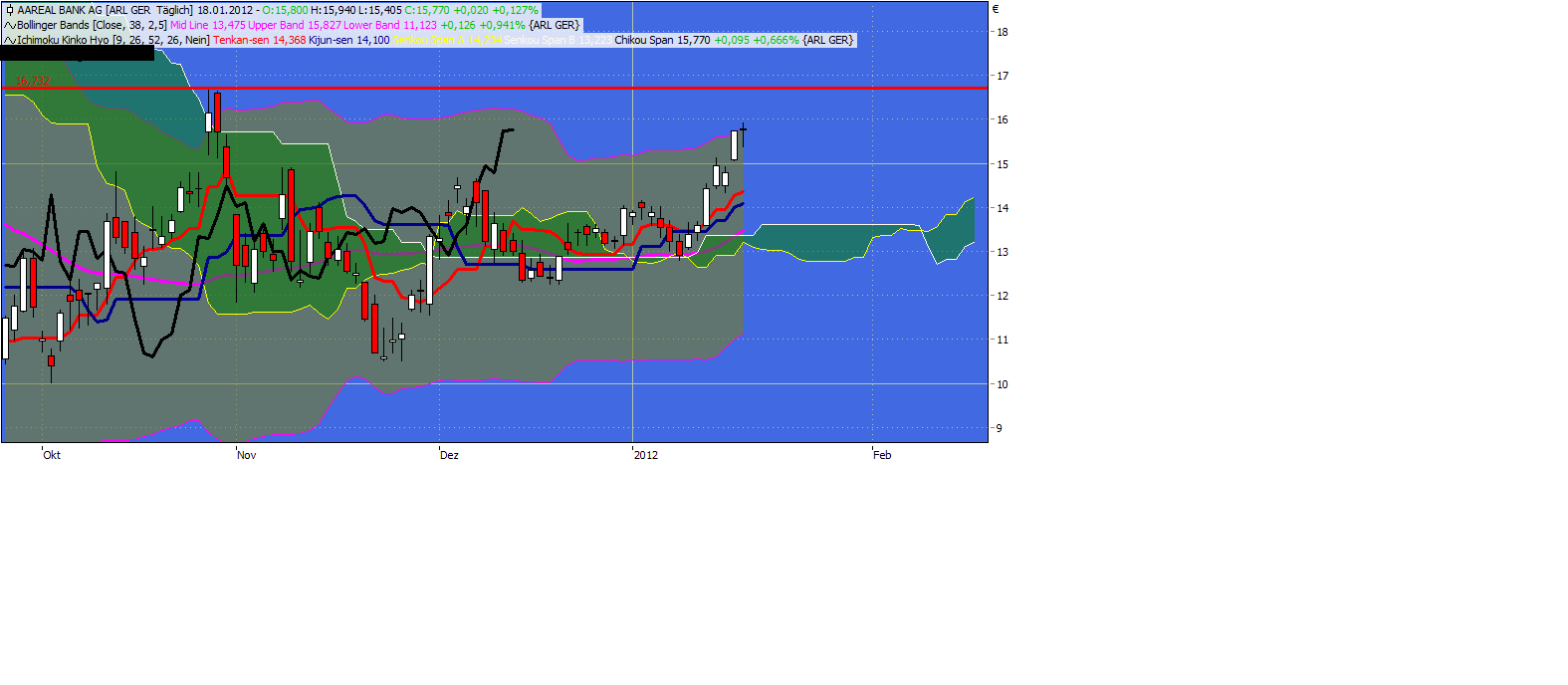
Task: Click the Bollinger Bands indicator line icon
Action: pyautogui.click(x=9, y=25)
